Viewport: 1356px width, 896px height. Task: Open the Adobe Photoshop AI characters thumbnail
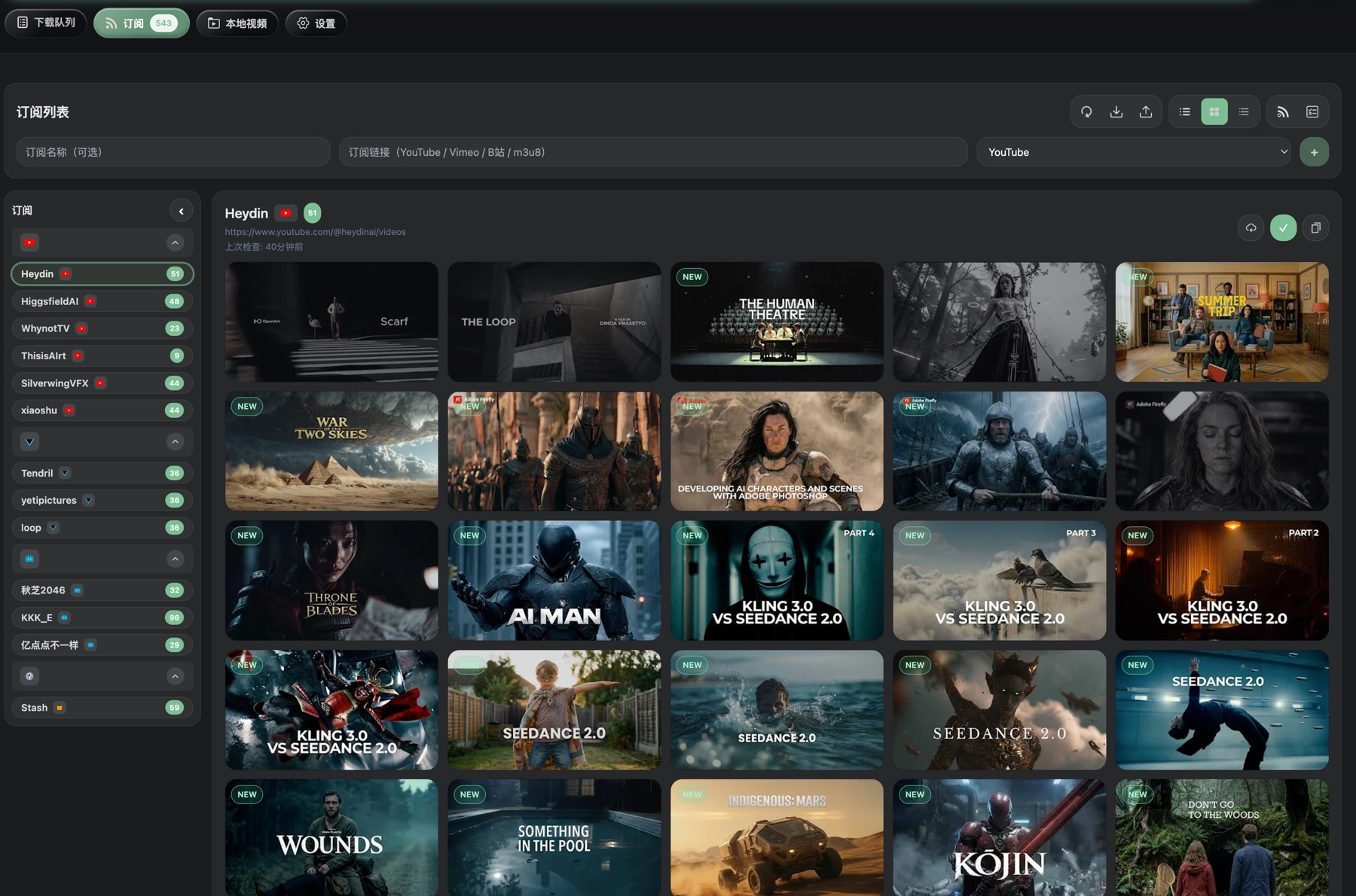(x=777, y=451)
